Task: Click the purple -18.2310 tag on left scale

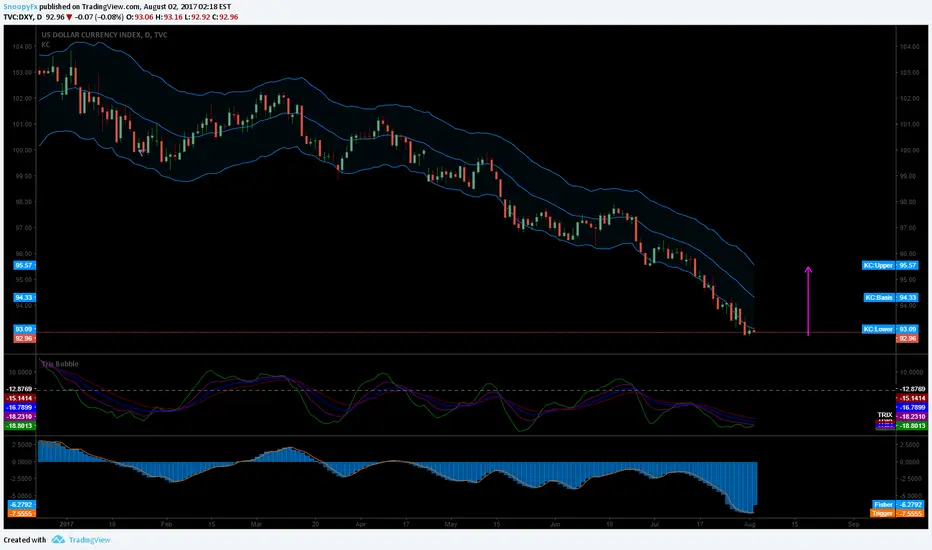Action: pyautogui.click(x=20, y=417)
